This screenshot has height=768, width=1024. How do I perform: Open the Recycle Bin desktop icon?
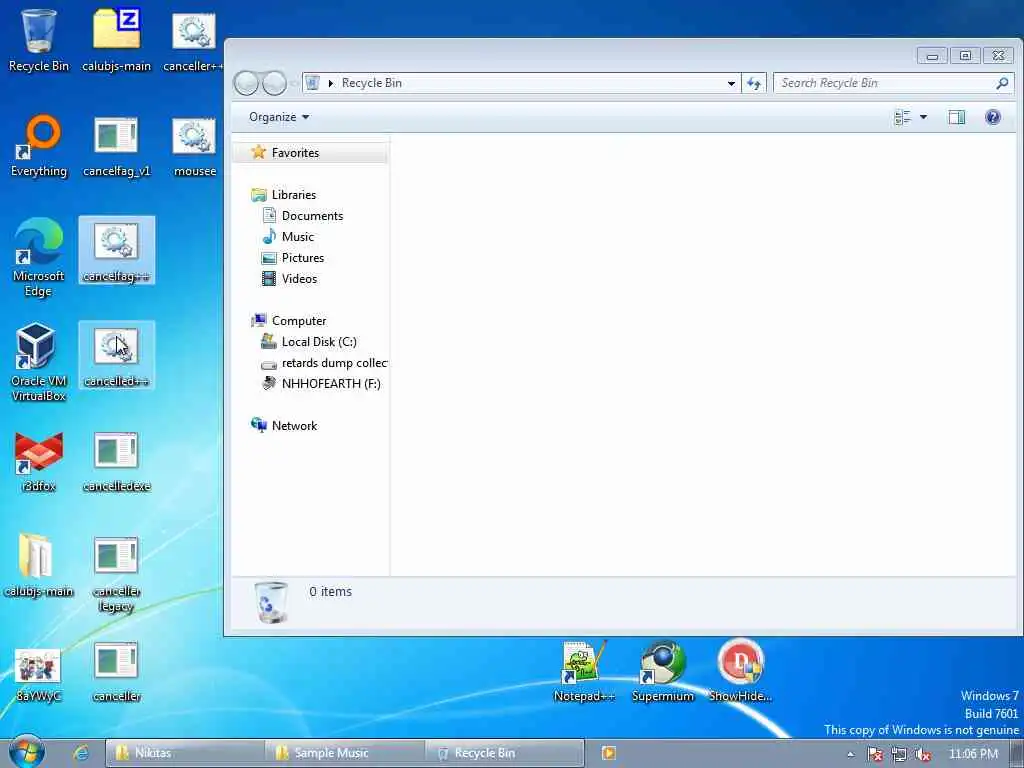(39, 40)
